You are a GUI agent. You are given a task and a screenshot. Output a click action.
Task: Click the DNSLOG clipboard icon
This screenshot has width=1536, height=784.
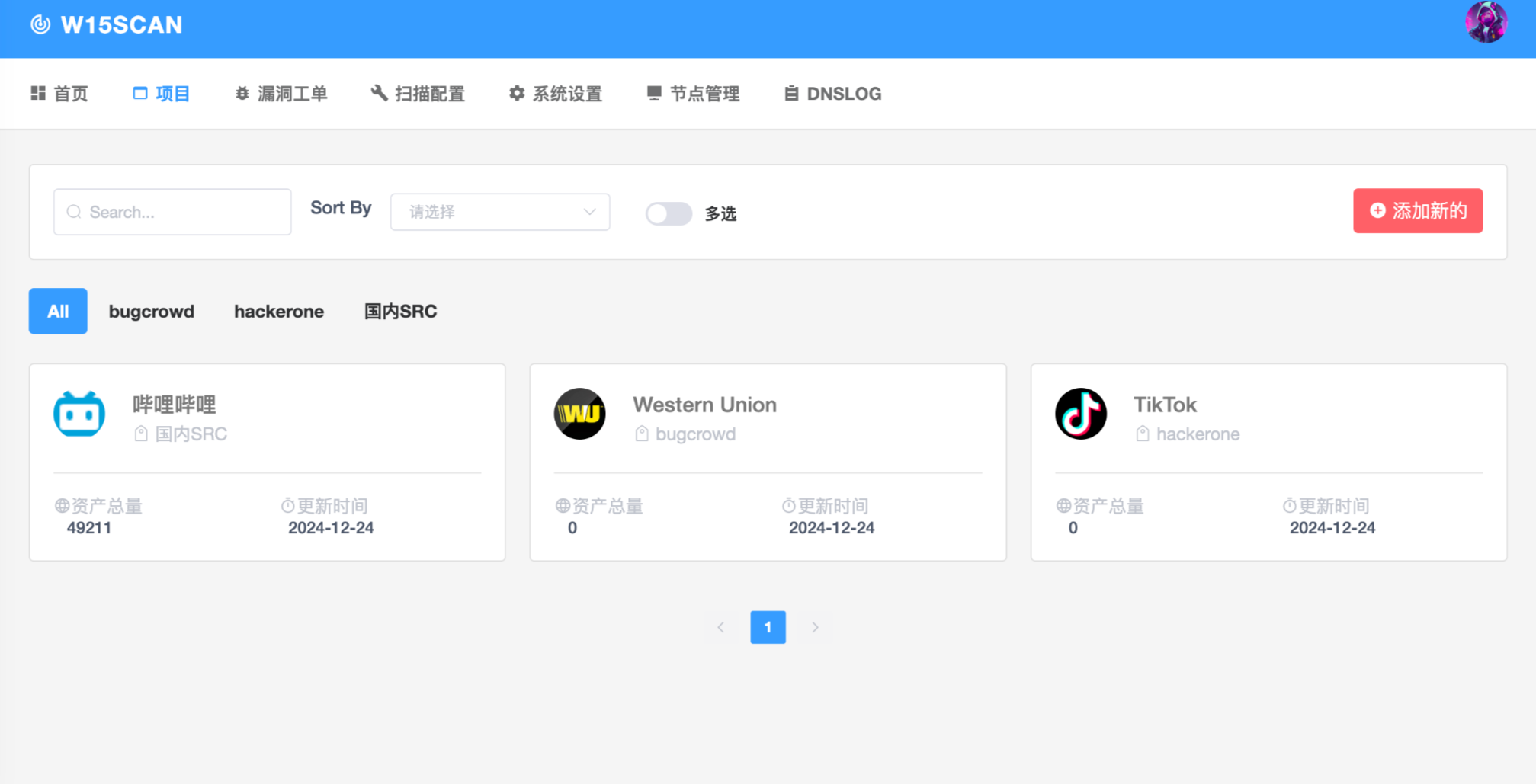coord(792,93)
